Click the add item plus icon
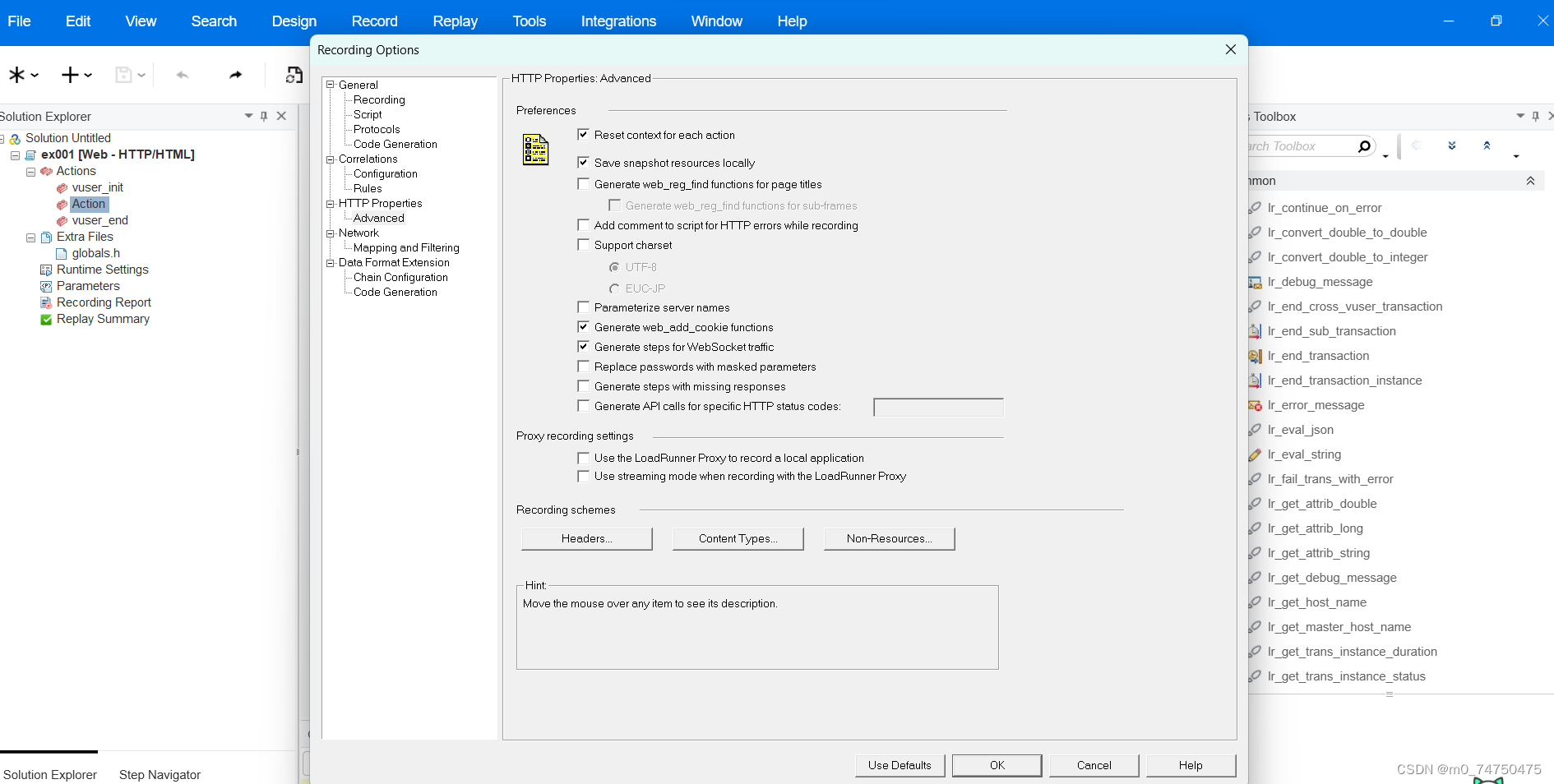1554x784 pixels. pos(70,75)
